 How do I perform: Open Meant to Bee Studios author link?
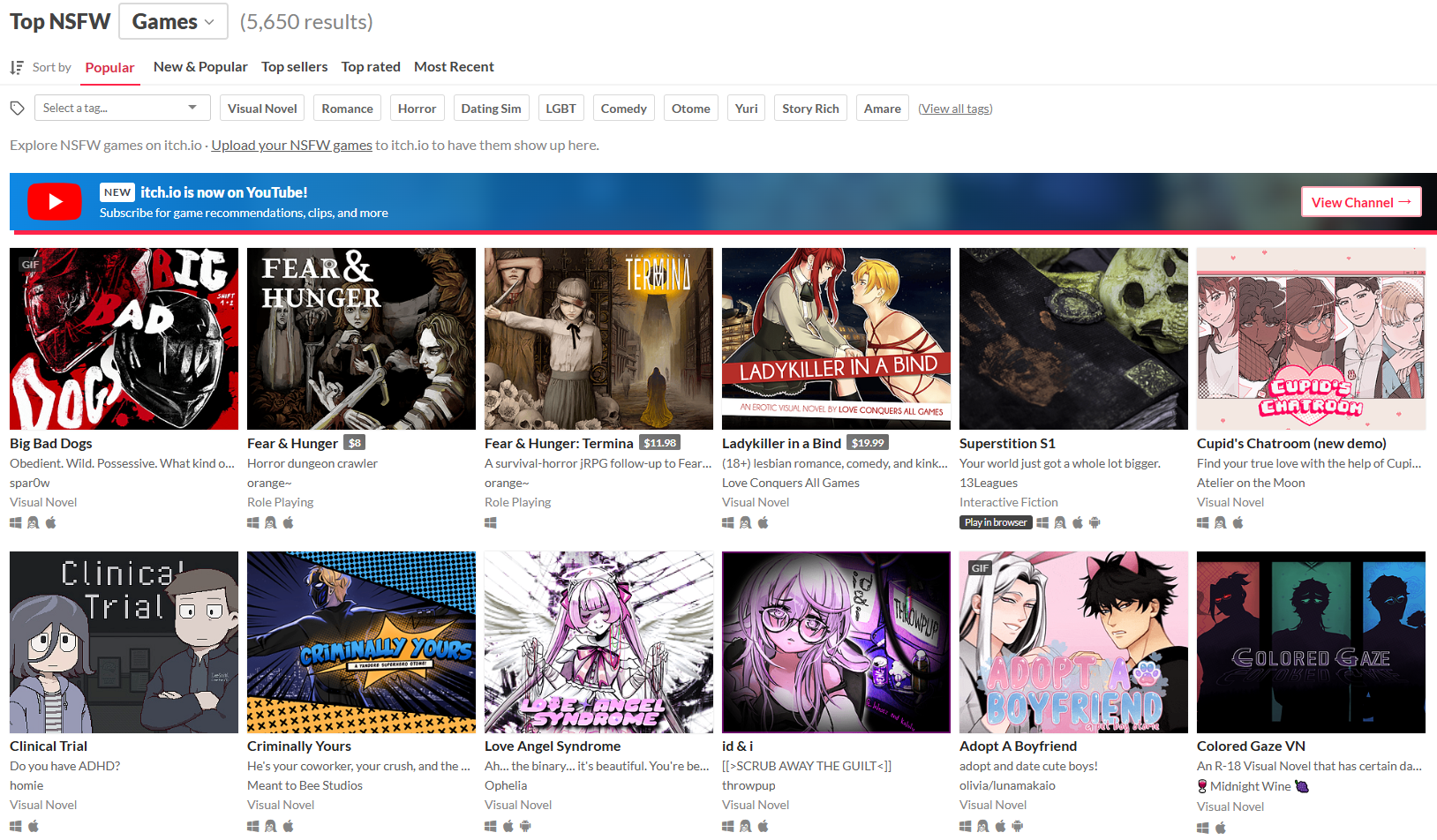[x=305, y=785]
